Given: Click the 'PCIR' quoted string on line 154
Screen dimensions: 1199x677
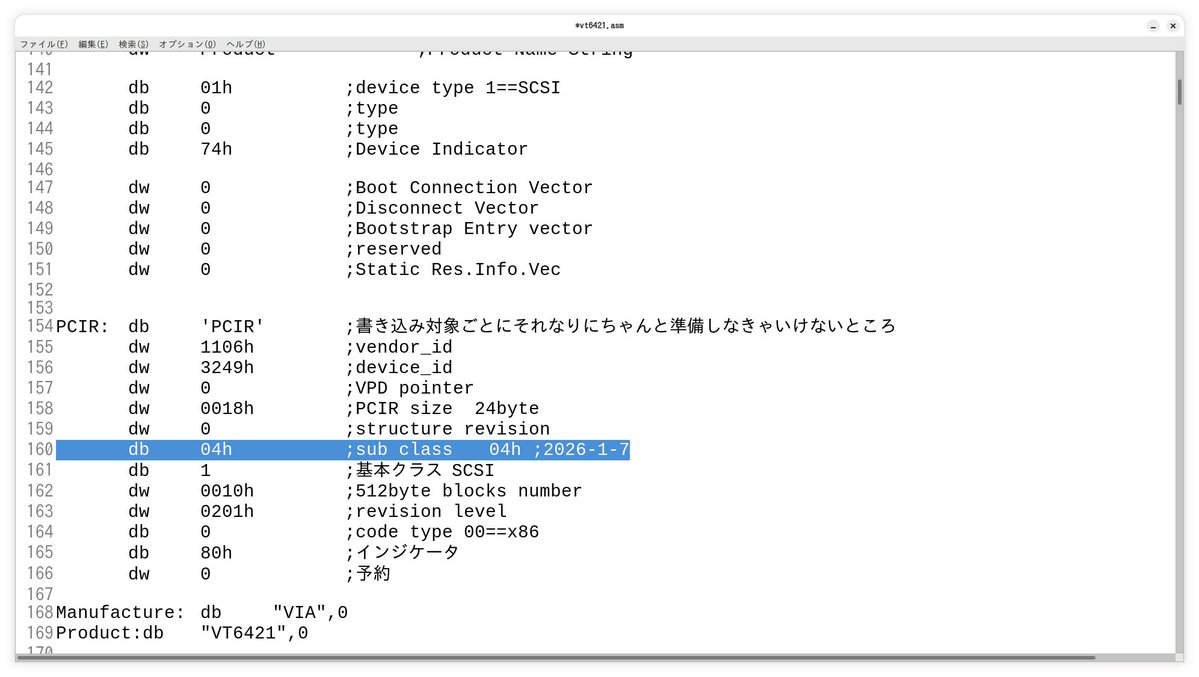Looking at the screenshot, I should point(232,327).
